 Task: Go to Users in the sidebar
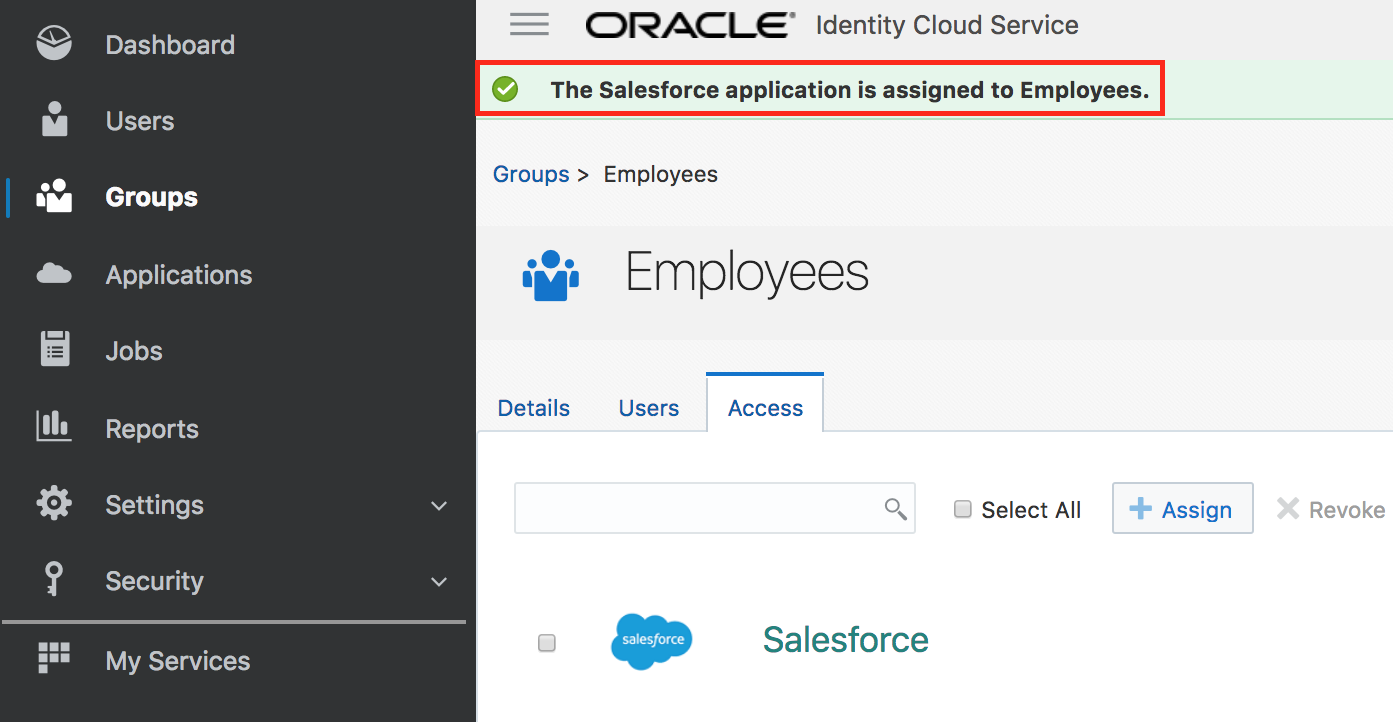[140, 121]
